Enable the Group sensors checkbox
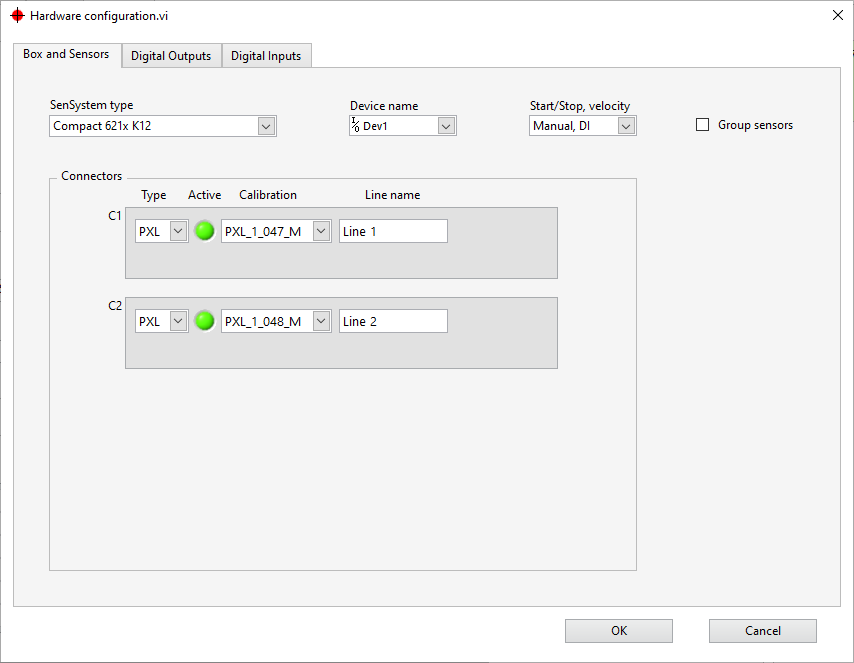This screenshot has height=663, width=854. pyautogui.click(x=702, y=125)
